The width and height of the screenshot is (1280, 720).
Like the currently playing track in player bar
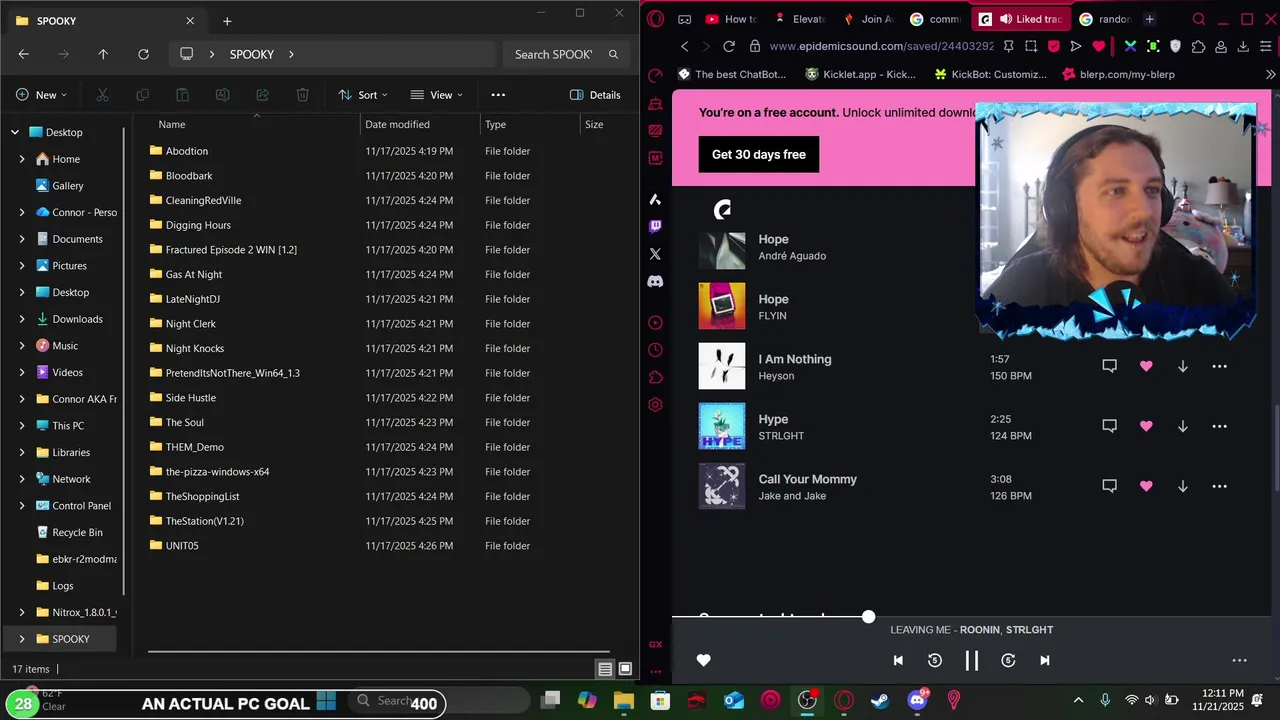tap(703, 660)
